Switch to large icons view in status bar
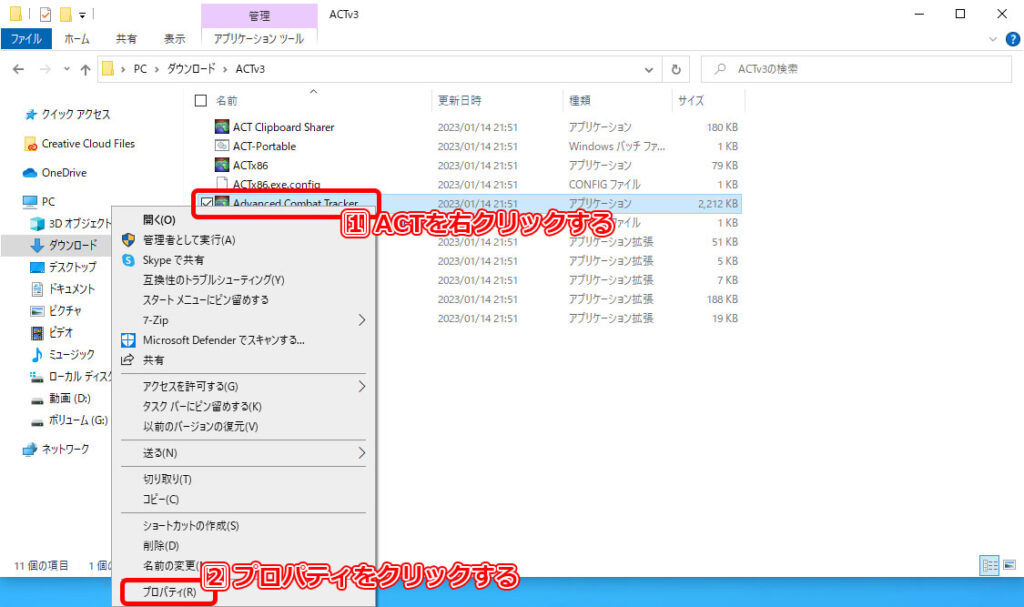The image size is (1024, 607). [x=1010, y=566]
